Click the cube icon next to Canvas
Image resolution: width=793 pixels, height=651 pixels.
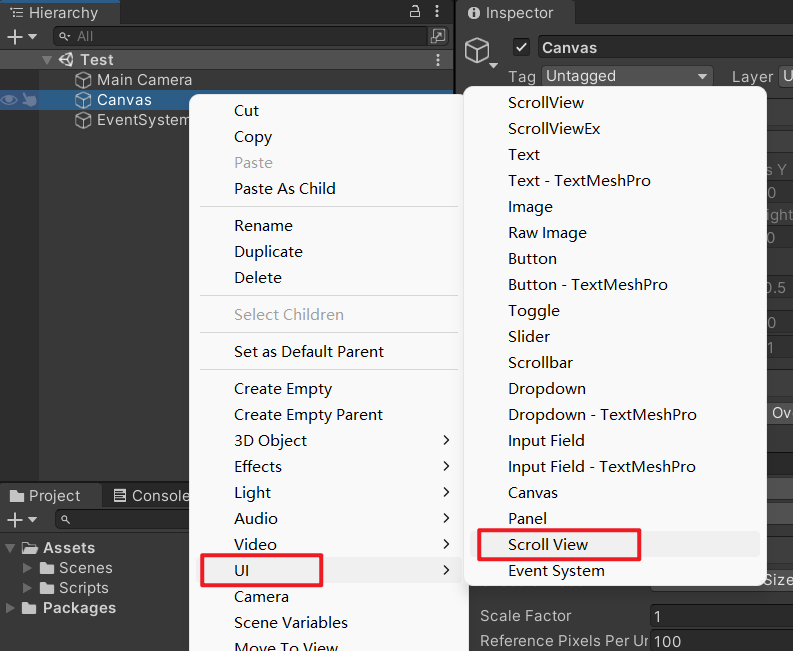(83, 100)
